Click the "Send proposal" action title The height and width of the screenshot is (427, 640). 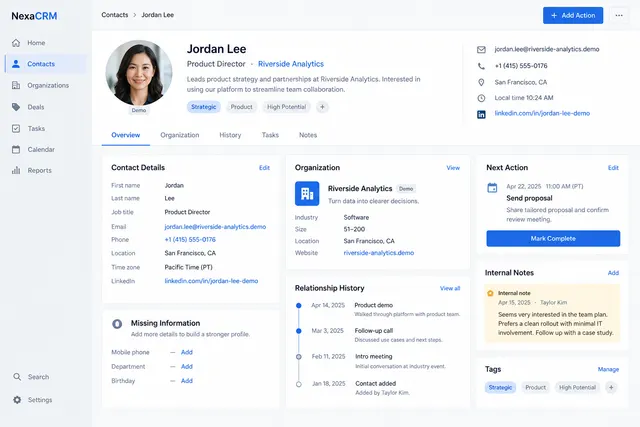click(x=529, y=198)
